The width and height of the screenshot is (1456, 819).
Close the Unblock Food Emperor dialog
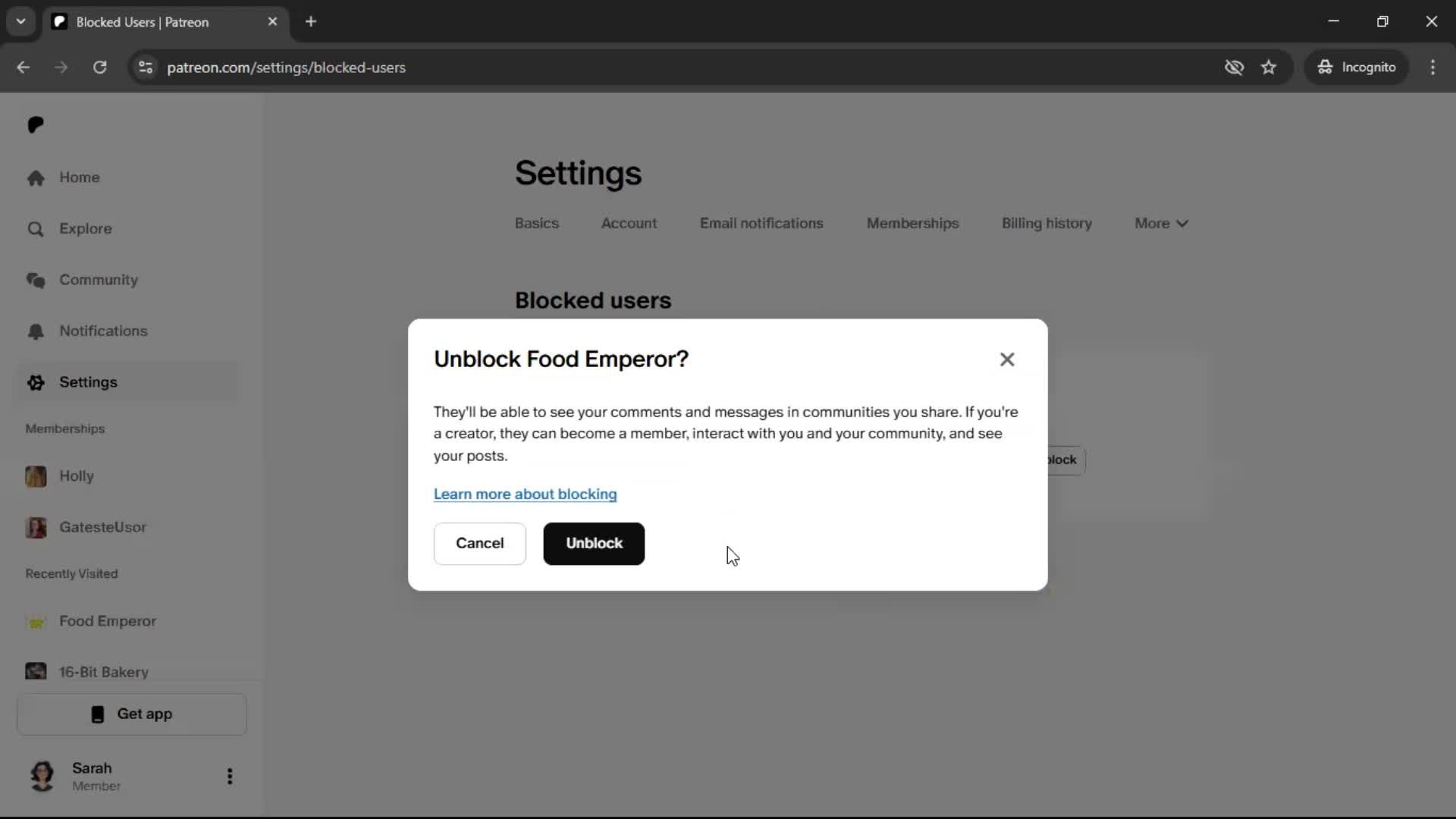[1006, 359]
